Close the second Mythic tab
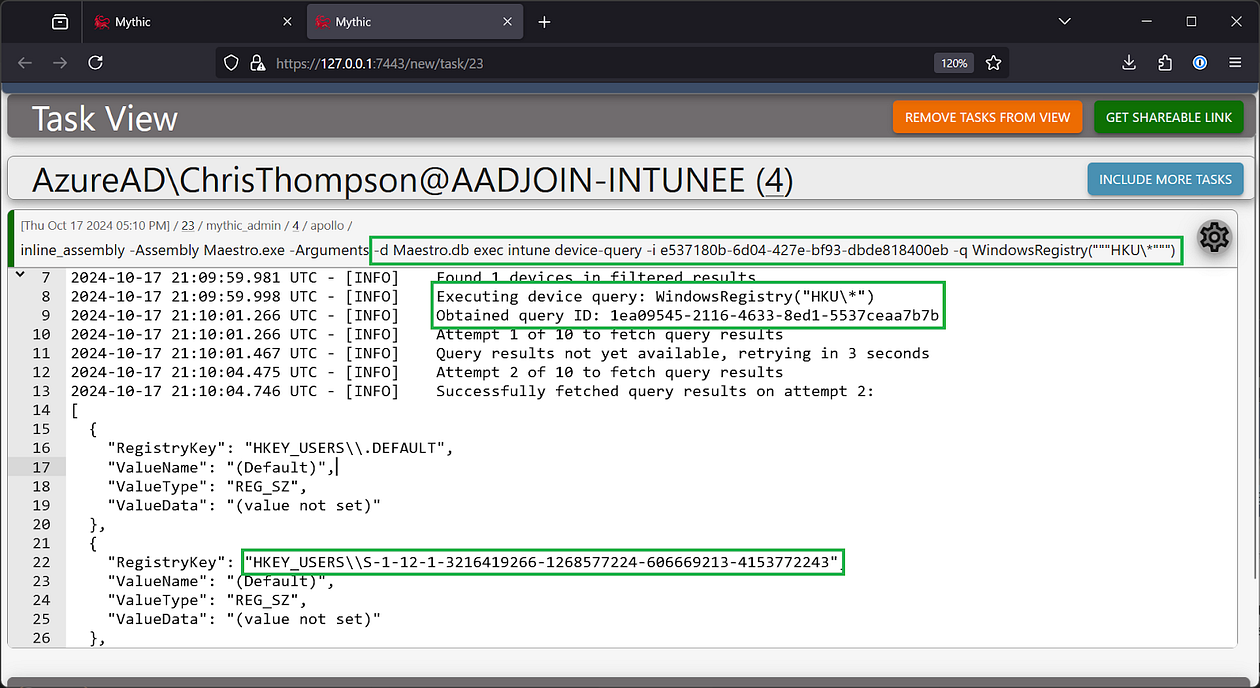This screenshot has width=1260, height=688. tap(509, 22)
